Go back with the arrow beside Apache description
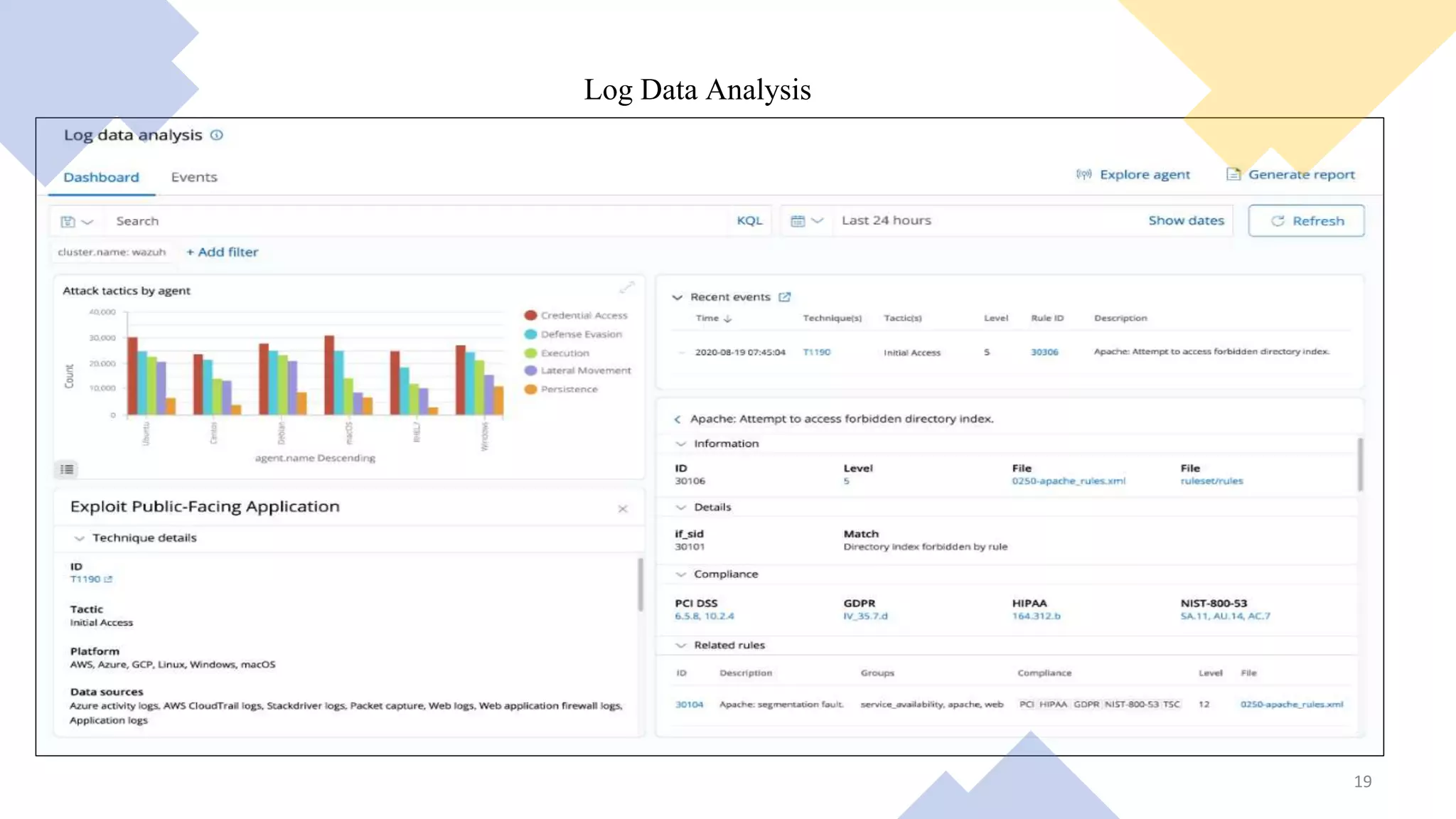 tap(678, 419)
